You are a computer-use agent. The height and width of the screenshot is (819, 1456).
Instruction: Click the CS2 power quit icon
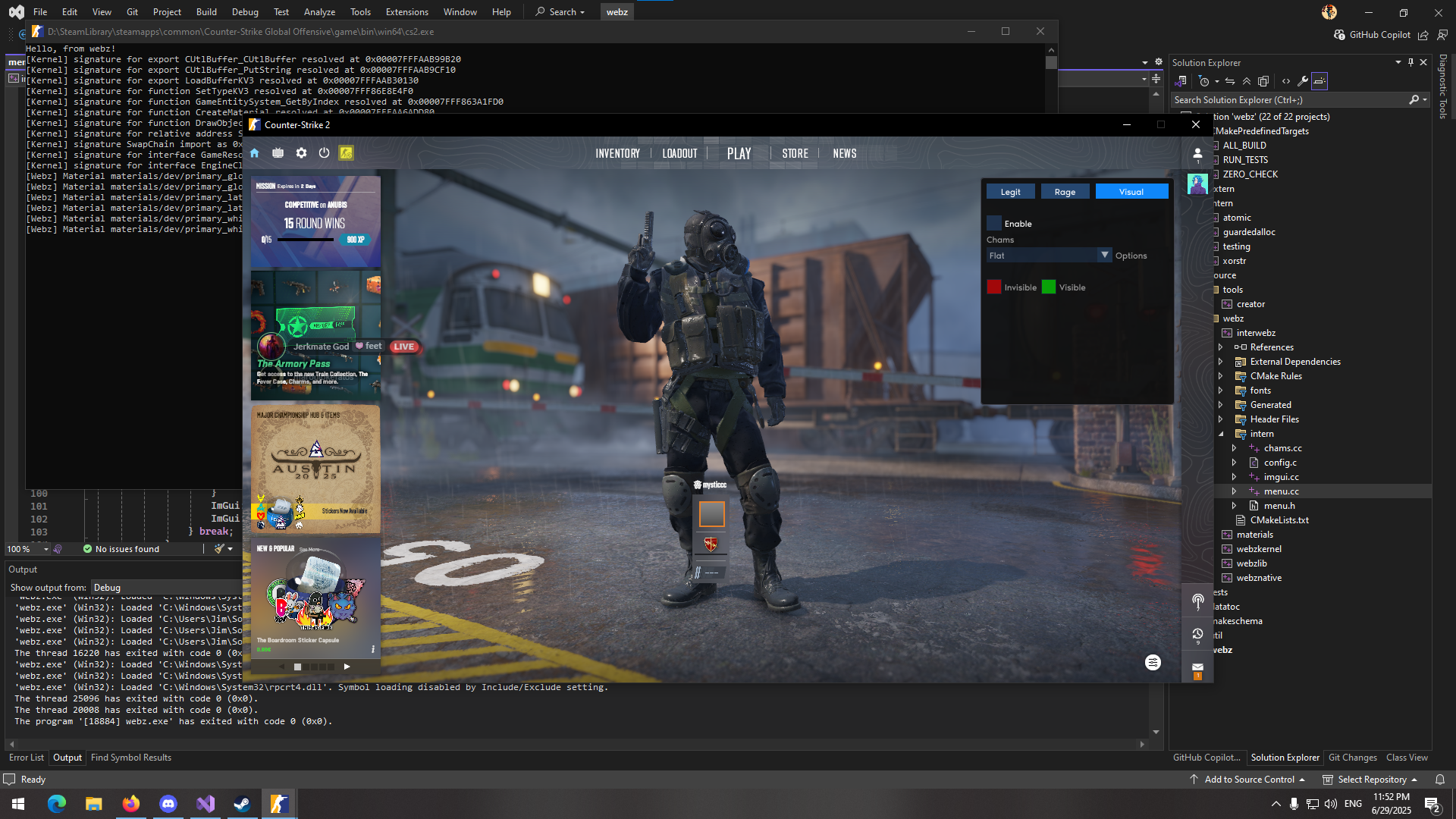[x=324, y=153]
